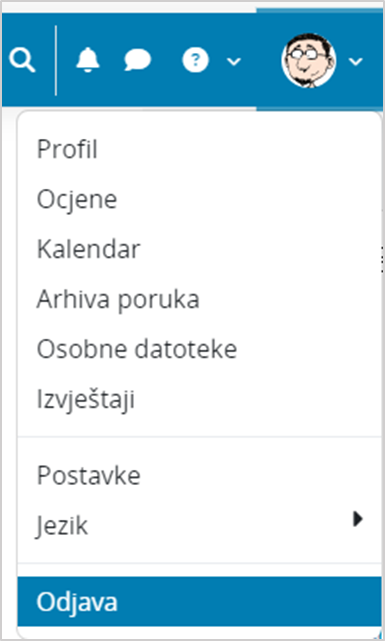Expand the help menu chevron
Screen dimensions: 385x641
click(x=234, y=61)
